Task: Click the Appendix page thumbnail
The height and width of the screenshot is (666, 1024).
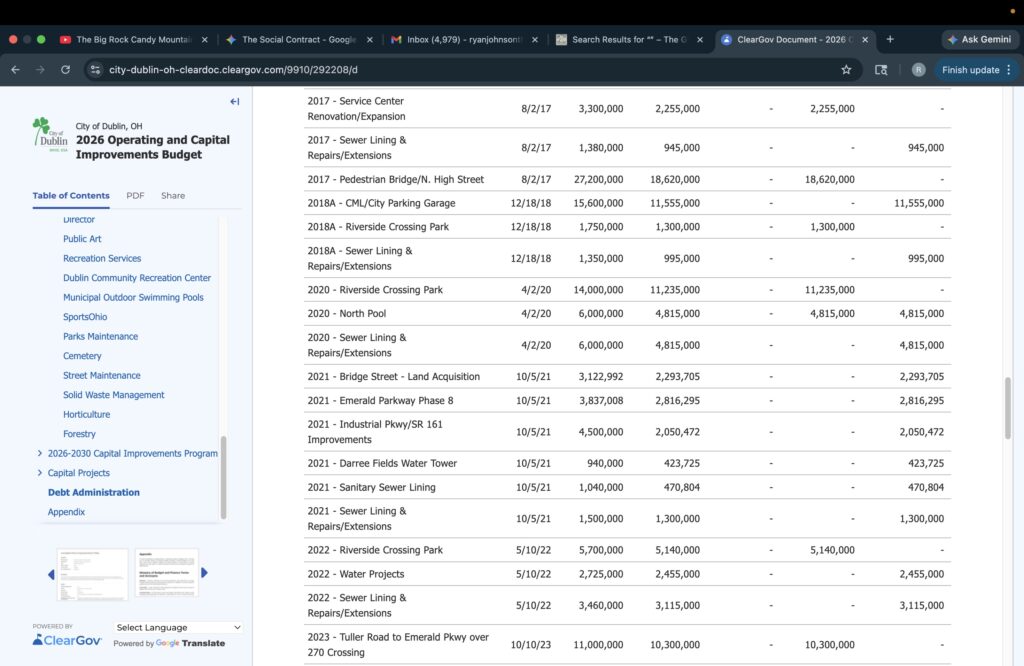Action: pyautogui.click(x=166, y=573)
